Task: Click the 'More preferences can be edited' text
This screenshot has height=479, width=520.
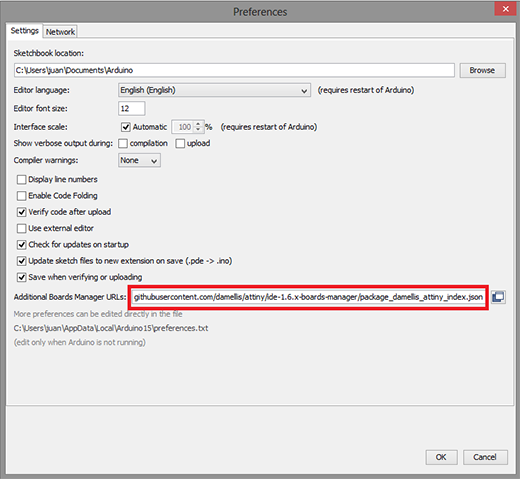Action: pos(98,314)
